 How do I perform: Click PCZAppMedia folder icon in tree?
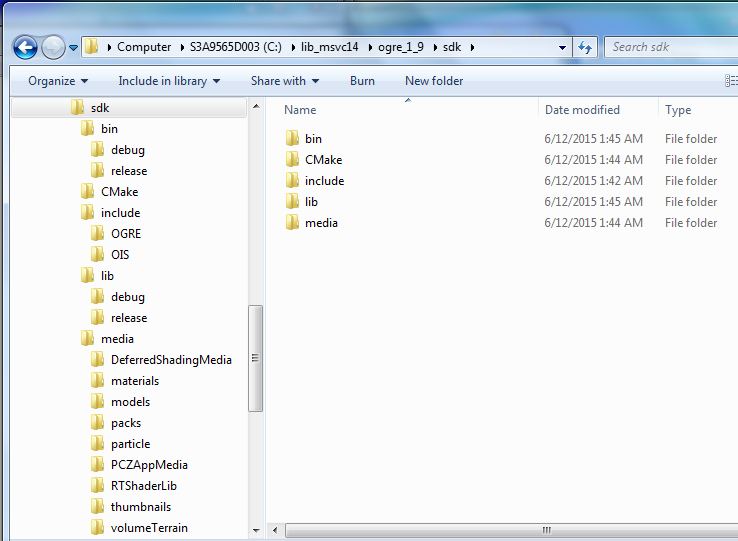[x=97, y=465]
